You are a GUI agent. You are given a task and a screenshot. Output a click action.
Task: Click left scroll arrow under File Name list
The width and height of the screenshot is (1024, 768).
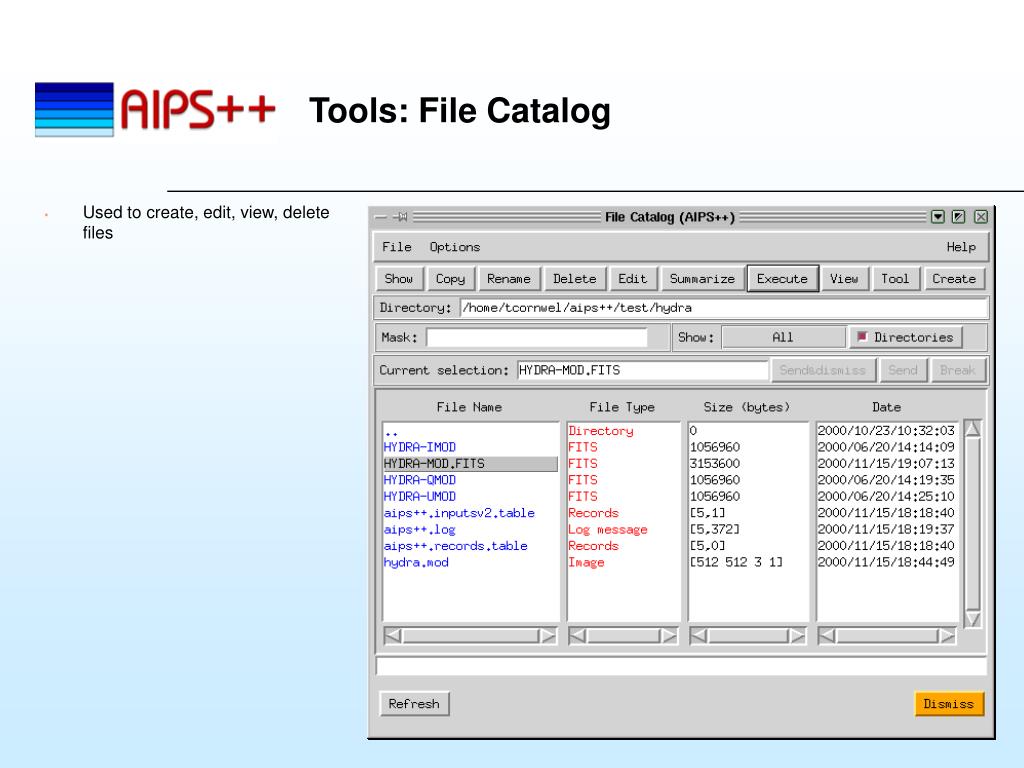coord(393,635)
